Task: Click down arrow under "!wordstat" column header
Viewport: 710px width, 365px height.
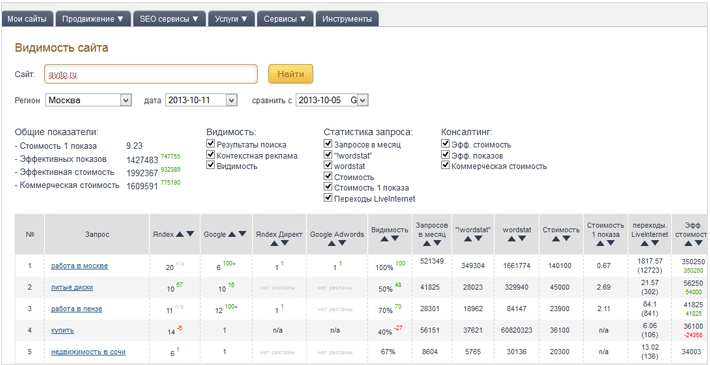Action: click(x=478, y=239)
